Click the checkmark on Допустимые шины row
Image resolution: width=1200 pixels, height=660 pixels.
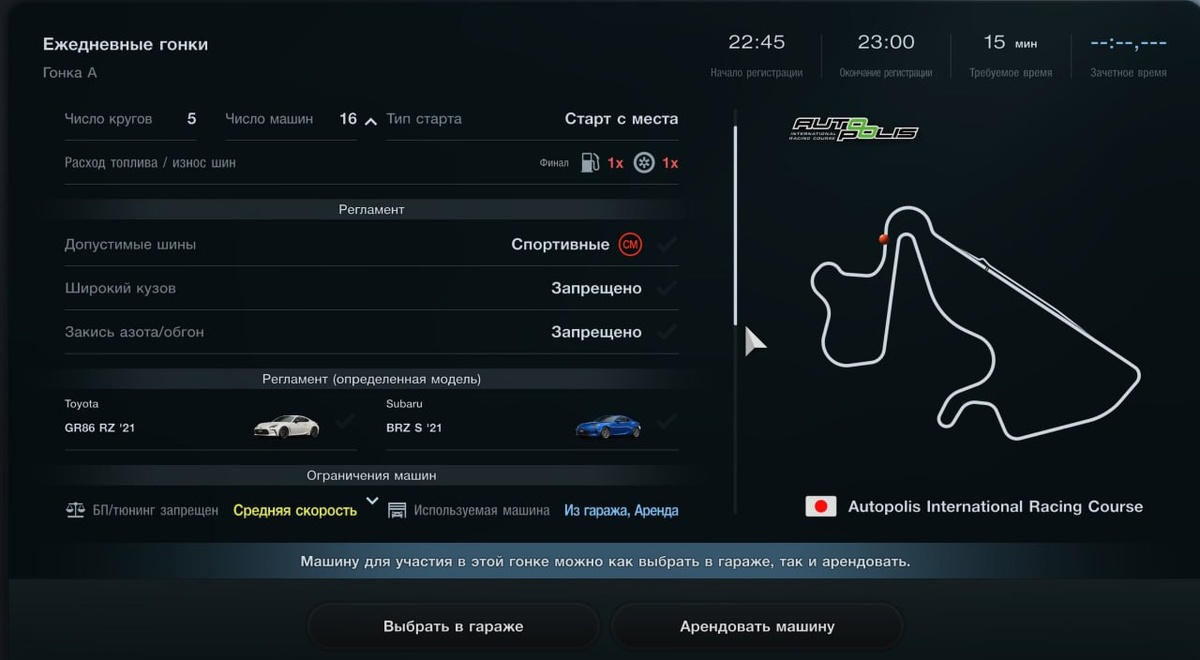[667, 244]
